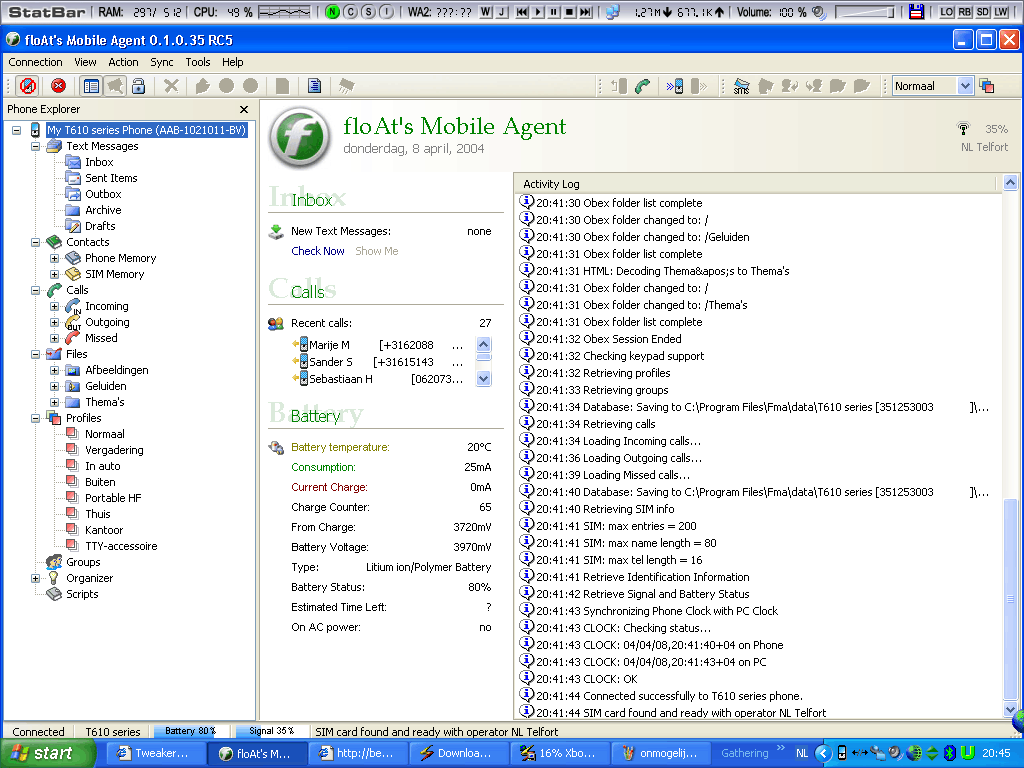Select Sebastiaan H in recent calls
The width and height of the screenshot is (1024, 768).
(379, 379)
